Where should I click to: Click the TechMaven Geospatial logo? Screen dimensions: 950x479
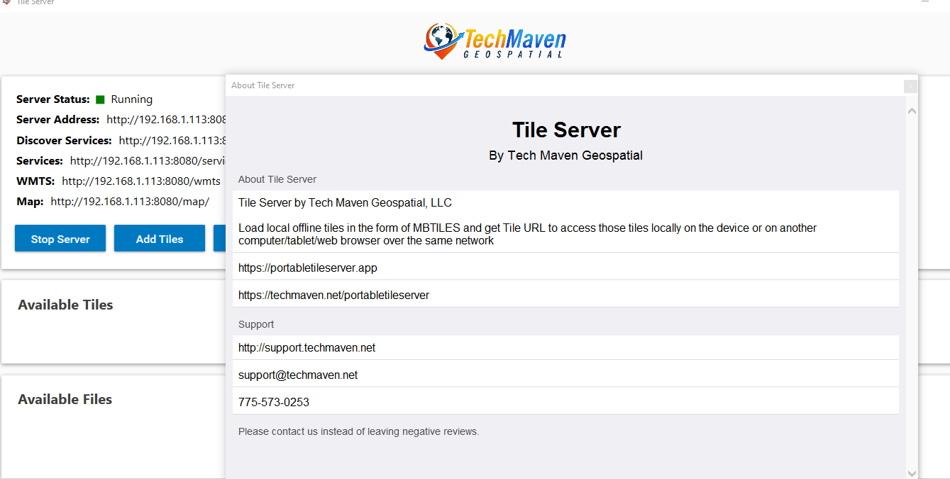click(494, 41)
